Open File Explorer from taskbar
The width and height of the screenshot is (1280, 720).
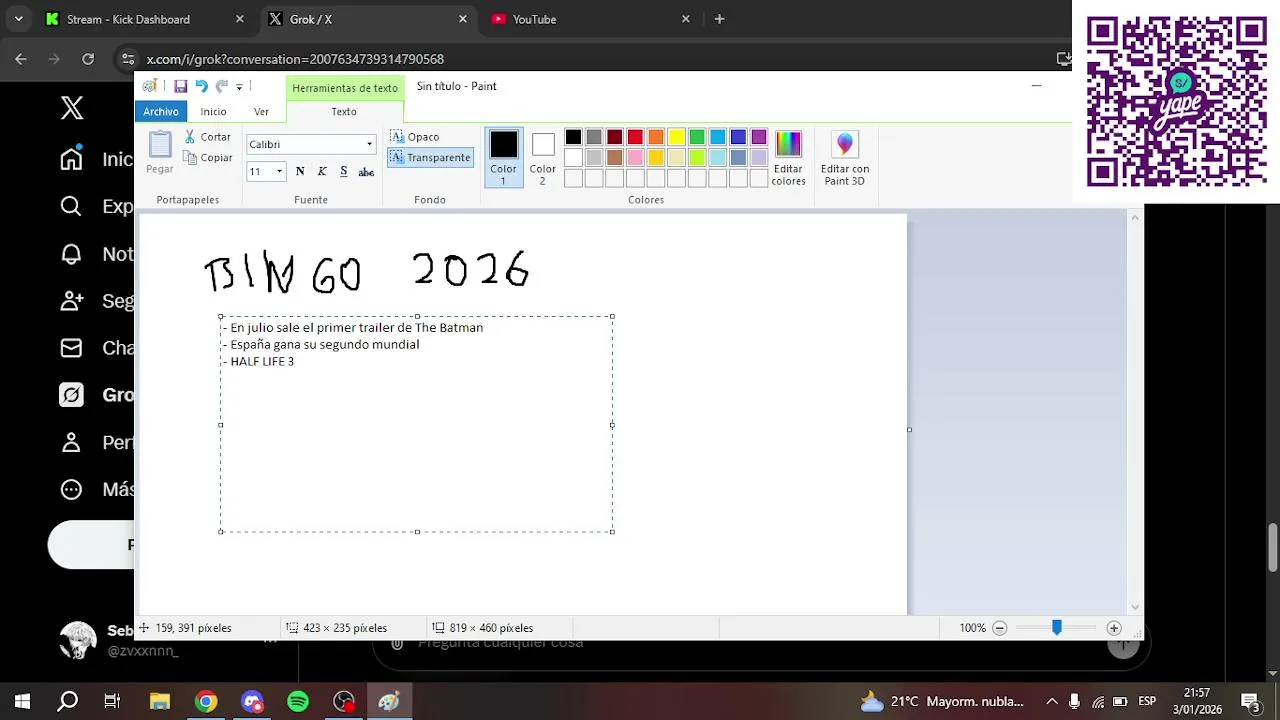point(160,701)
